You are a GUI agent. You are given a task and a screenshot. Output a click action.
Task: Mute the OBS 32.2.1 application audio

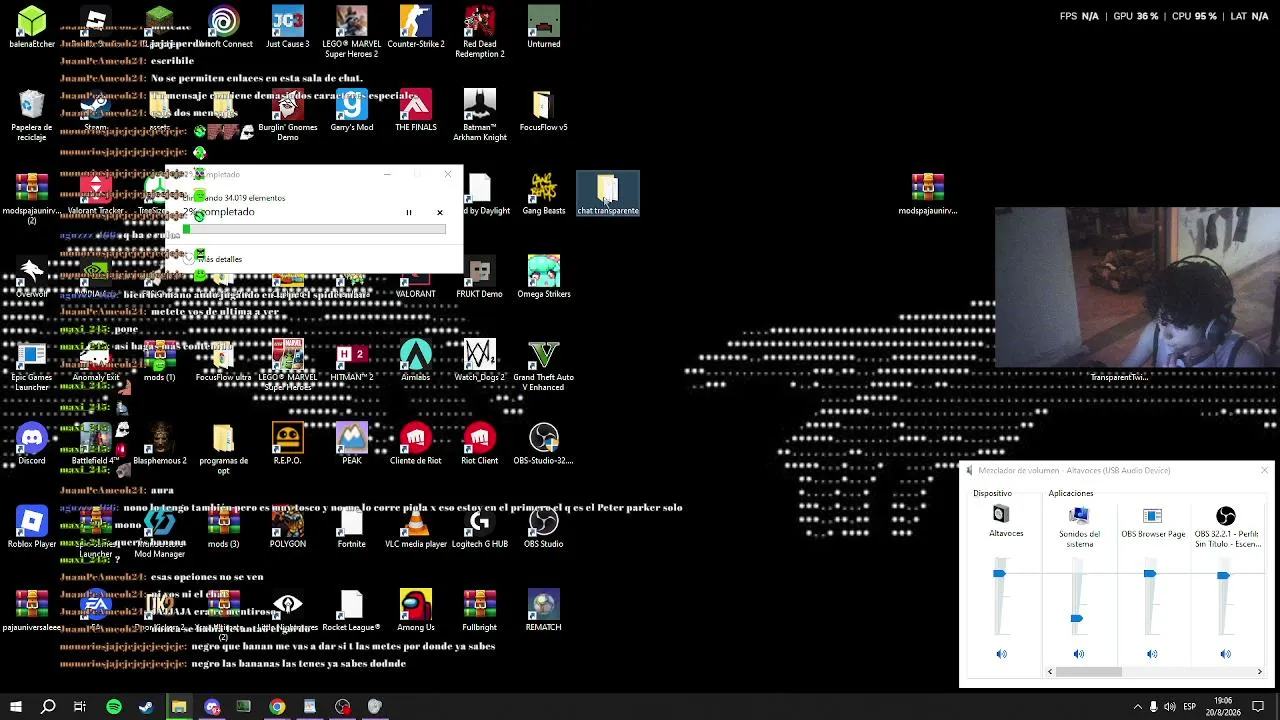(x=1226, y=654)
